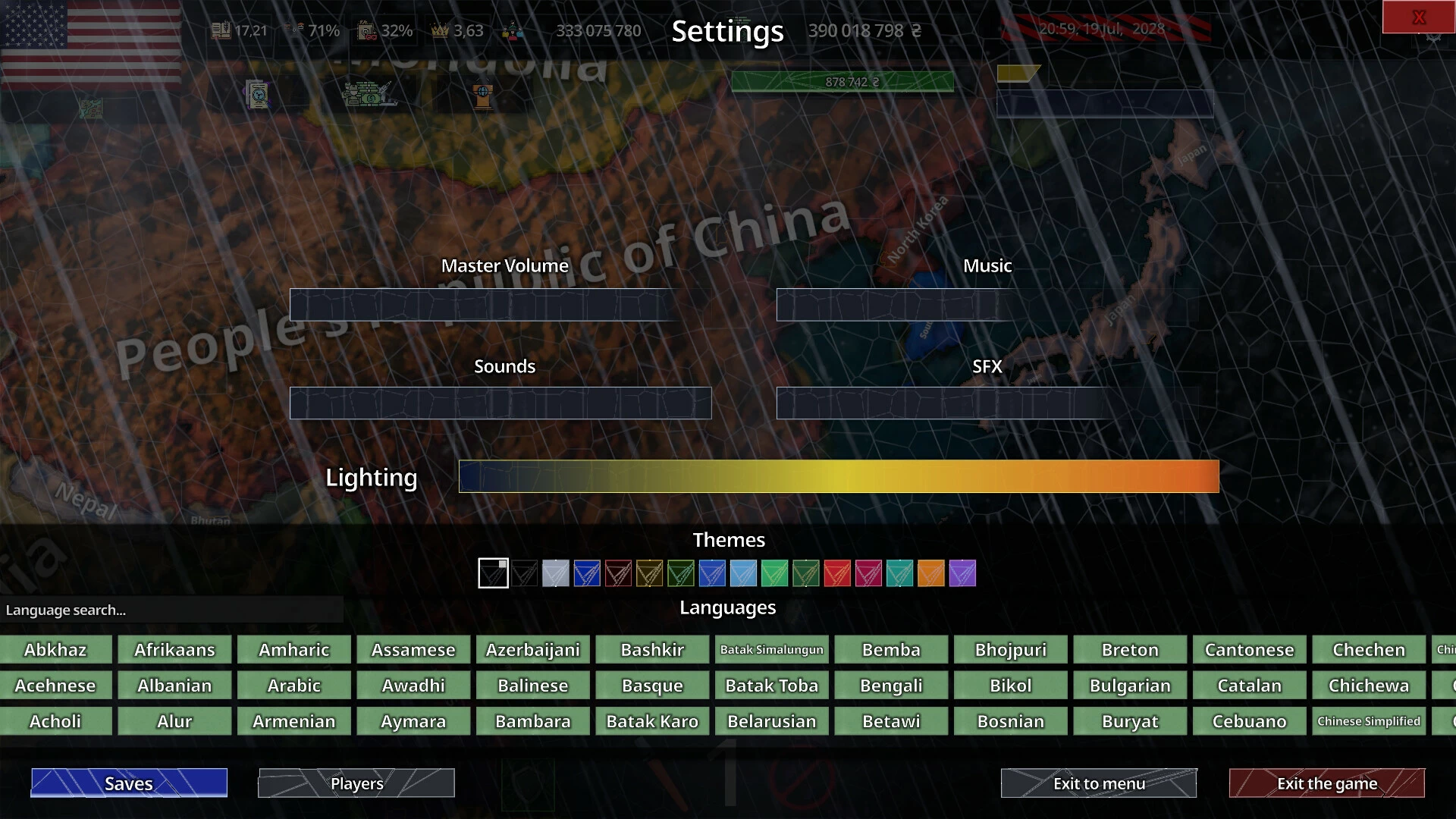The width and height of the screenshot is (1456, 819).
Task: Pick the light grey theme swatch
Action: pyautogui.click(x=555, y=573)
